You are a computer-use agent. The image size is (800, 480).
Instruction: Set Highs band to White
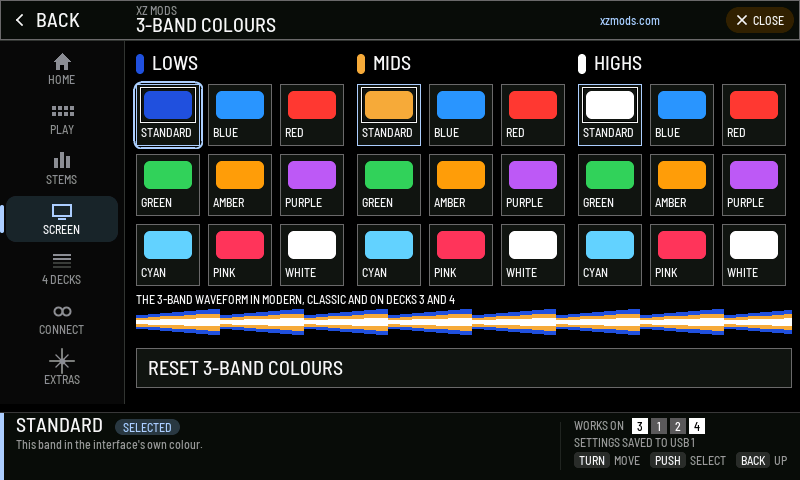[x=754, y=255]
